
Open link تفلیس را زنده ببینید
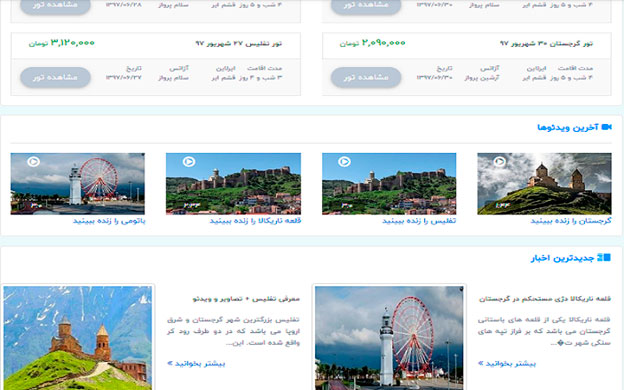pos(419,221)
